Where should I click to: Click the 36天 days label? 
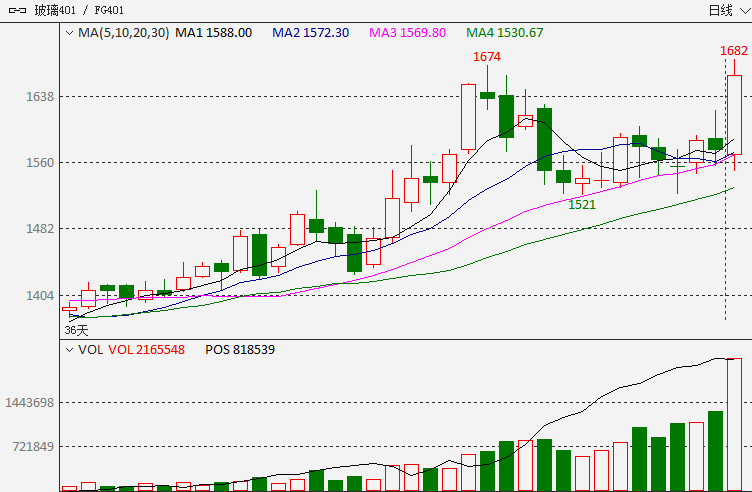[77, 330]
